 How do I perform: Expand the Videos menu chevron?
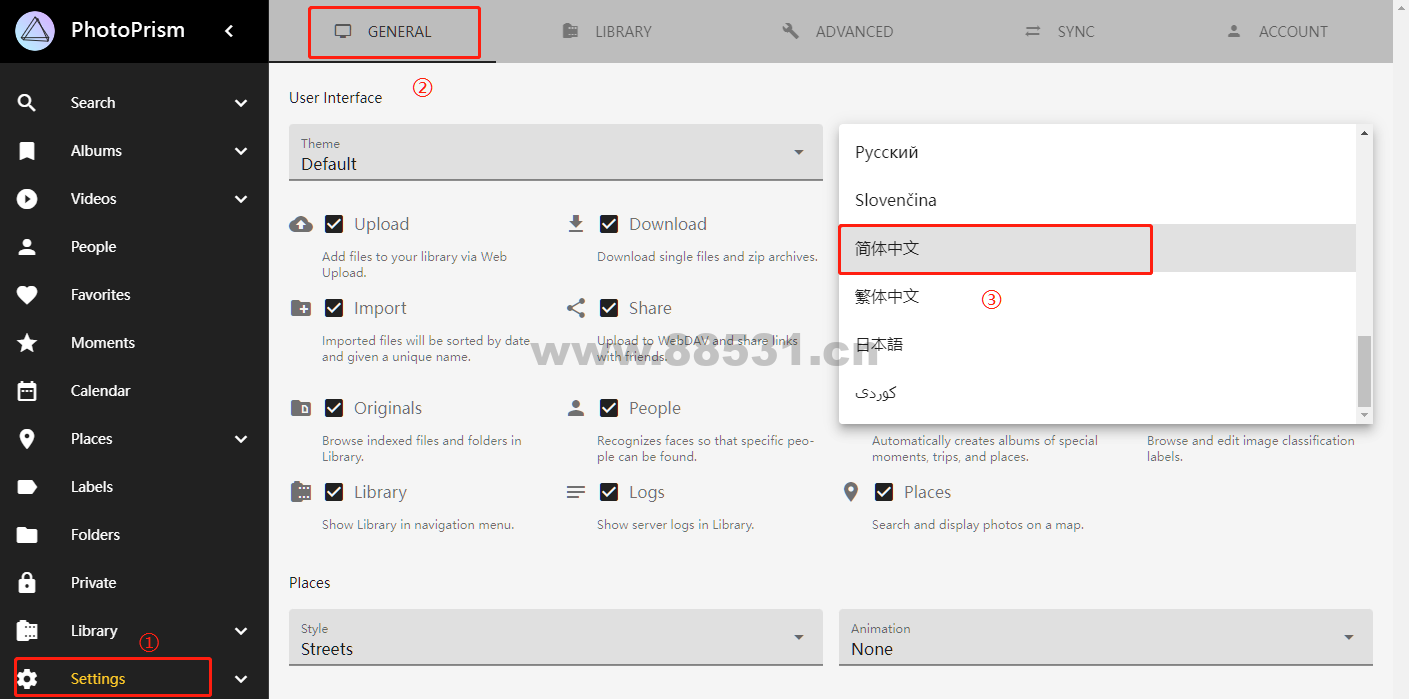241,199
